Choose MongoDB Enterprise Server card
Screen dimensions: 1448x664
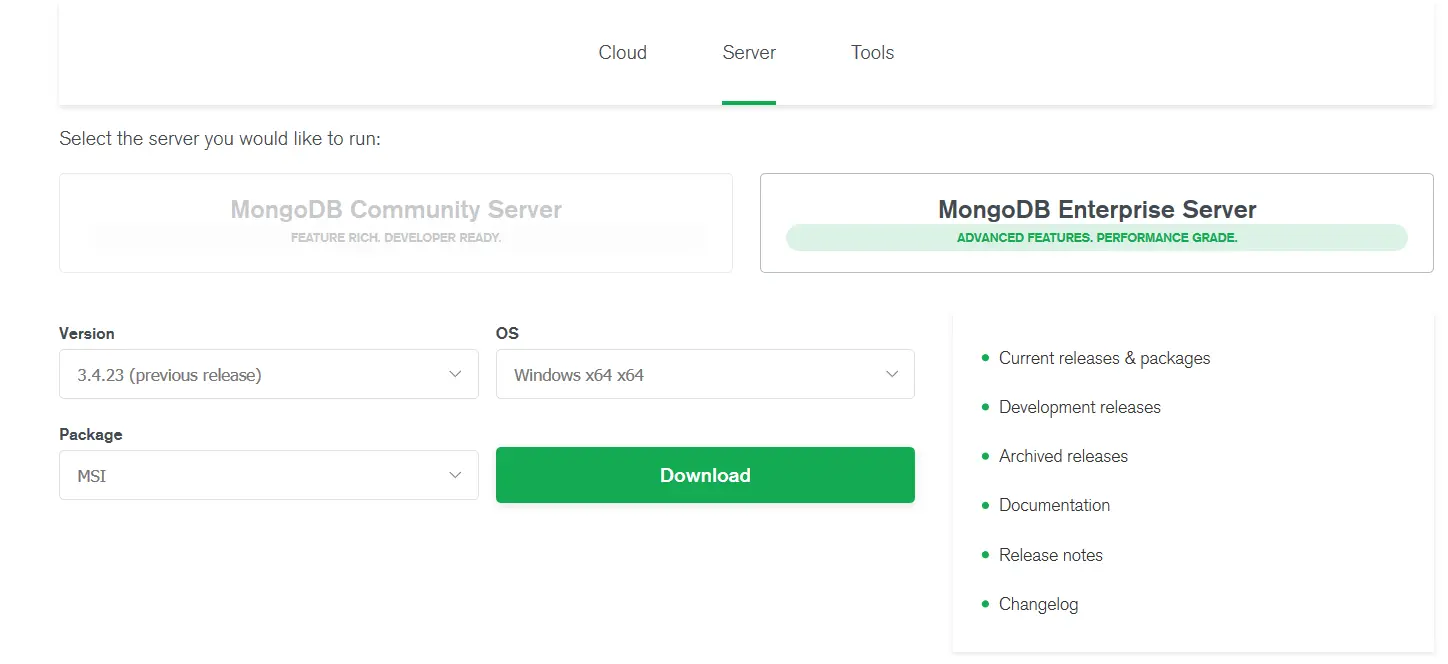1097,223
